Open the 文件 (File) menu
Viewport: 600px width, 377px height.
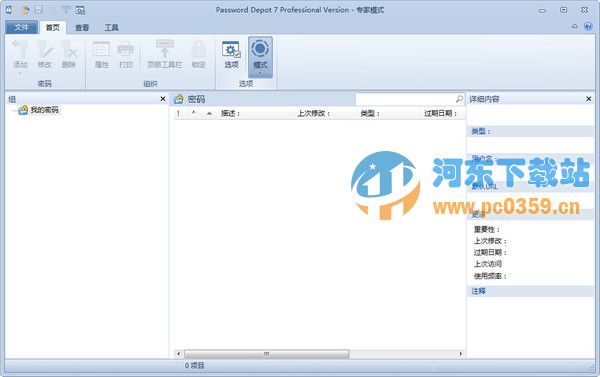[x=21, y=27]
